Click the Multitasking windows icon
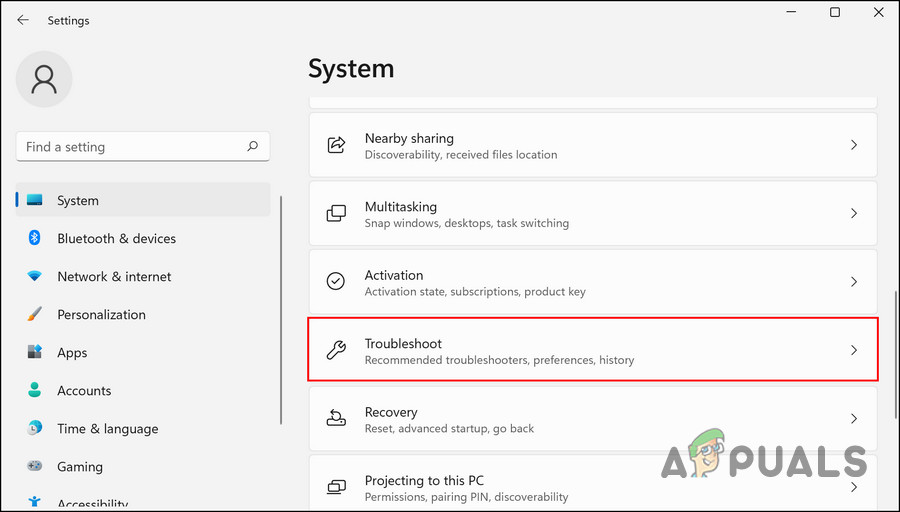Screen dimensions: 900x512 click(x=336, y=214)
